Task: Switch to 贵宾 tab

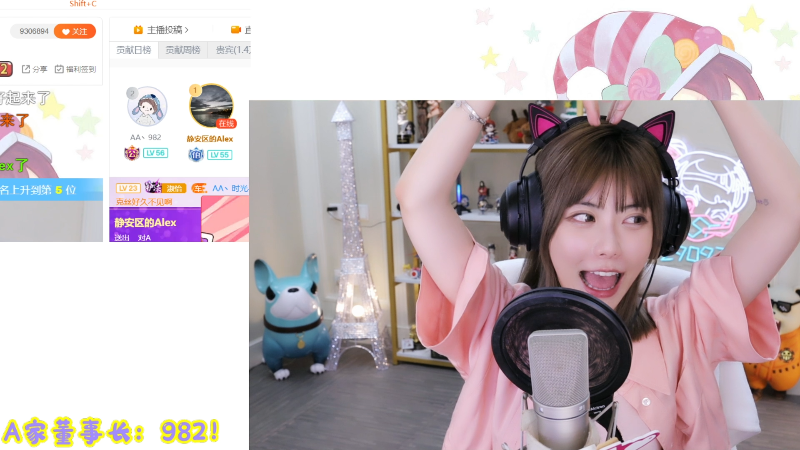Action: [x=230, y=50]
